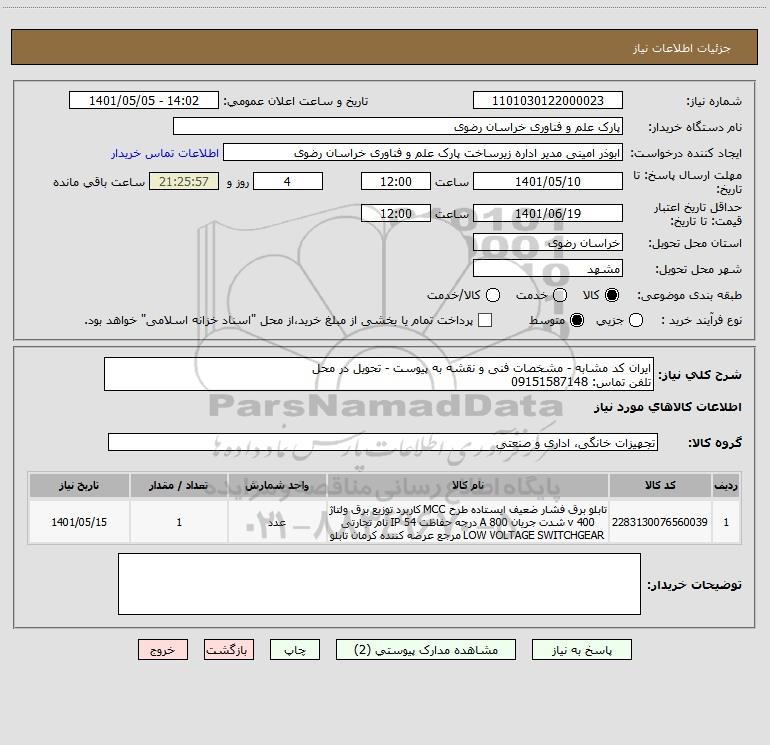
Task: Click the announcement date field 1401/05/05 - 14:02
Action: point(144,101)
